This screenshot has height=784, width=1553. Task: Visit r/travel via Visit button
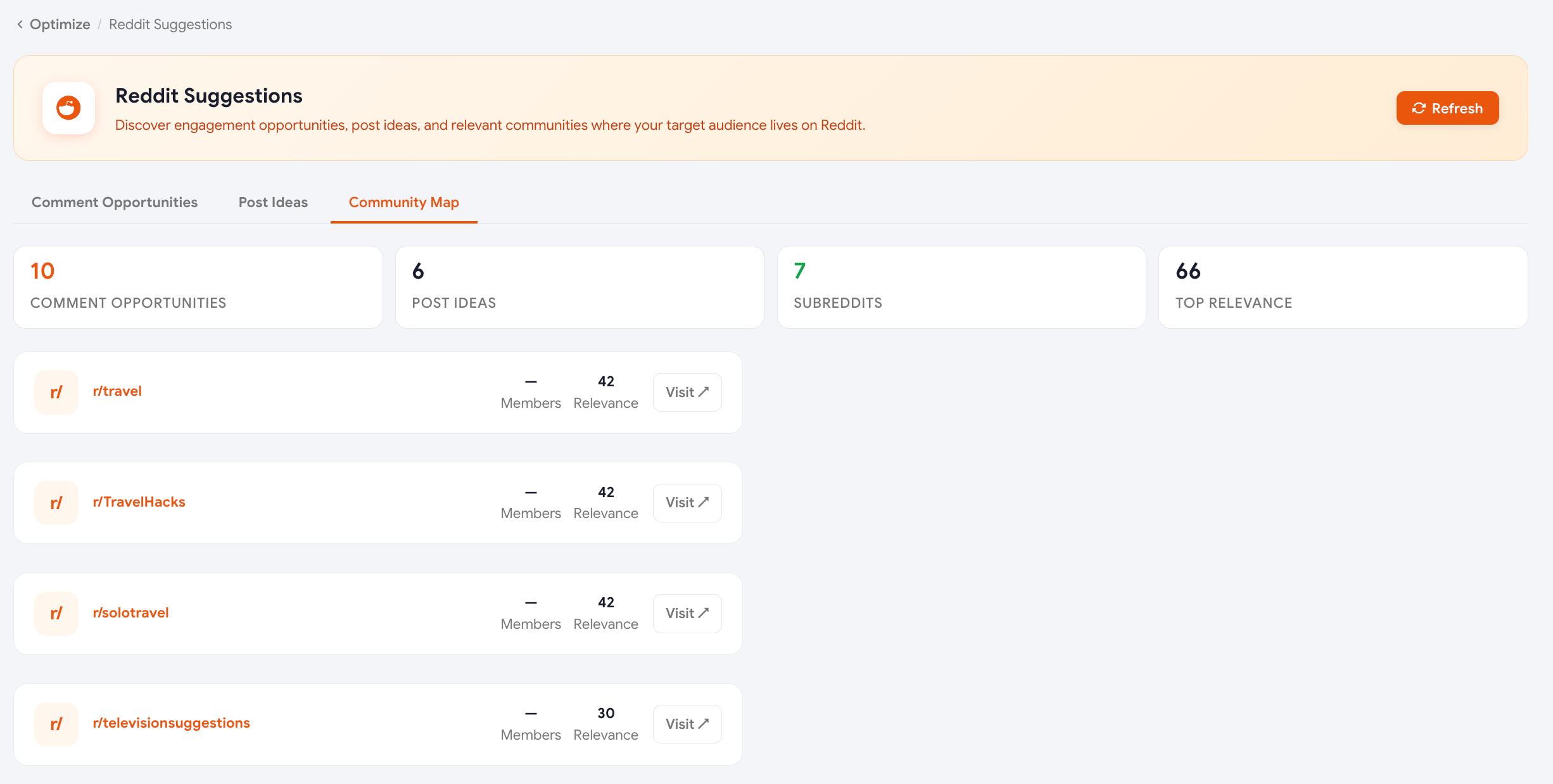coord(687,392)
